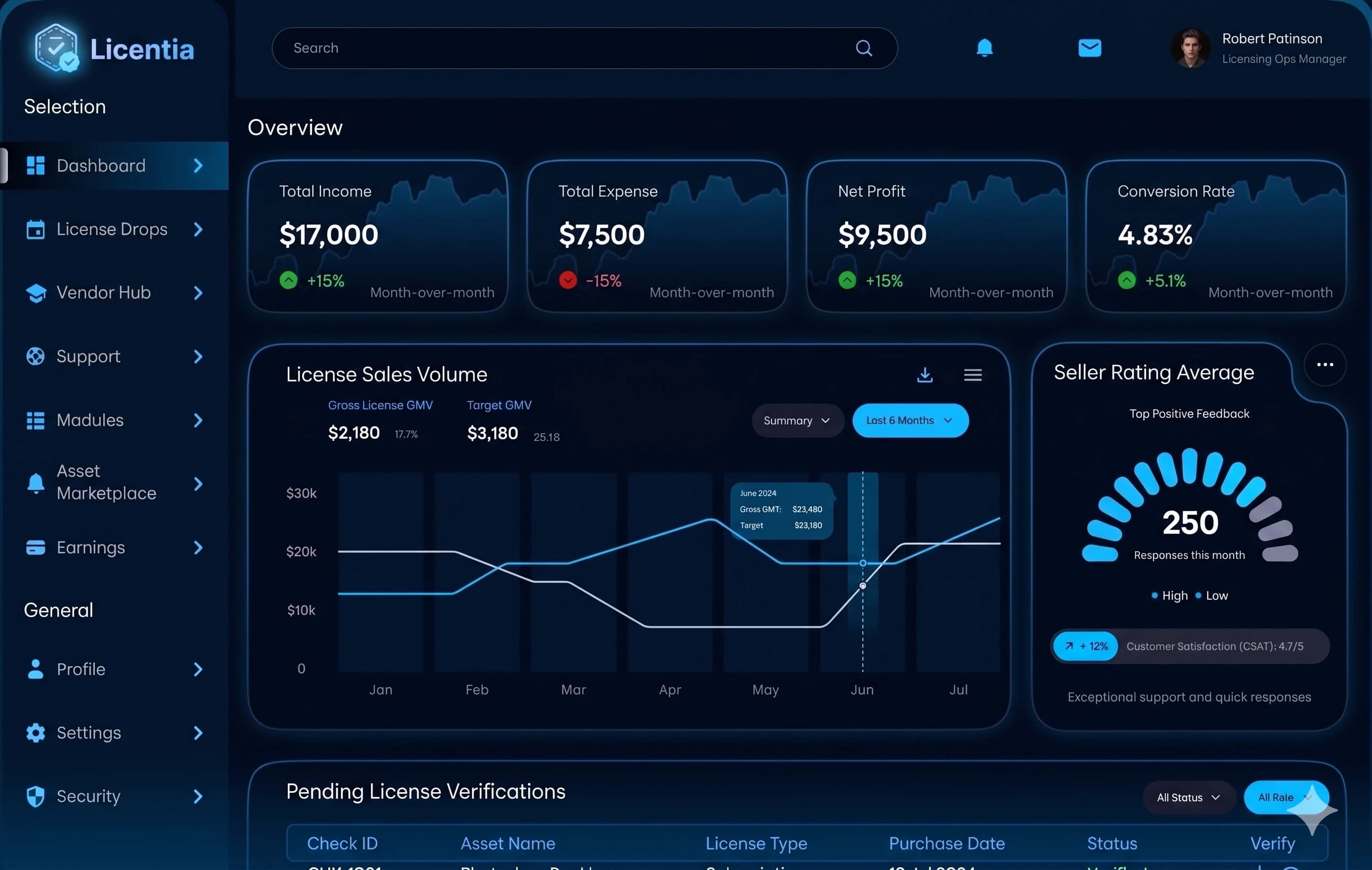Click the sparkle assistant icon
The height and width of the screenshot is (870, 1372).
(x=1312, y=810)
